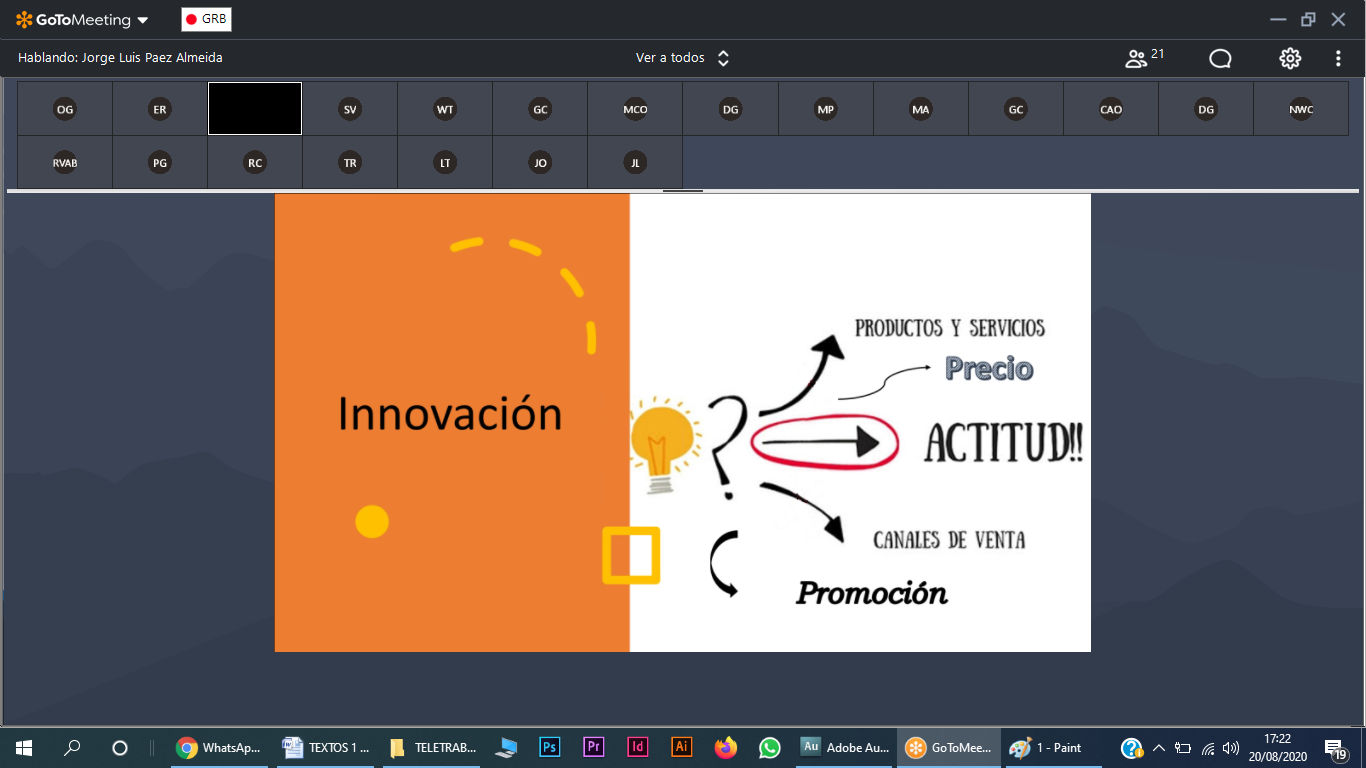Open the three-dot more options menu
This screenshot has height=768, width=1366.
(1338, 58)
